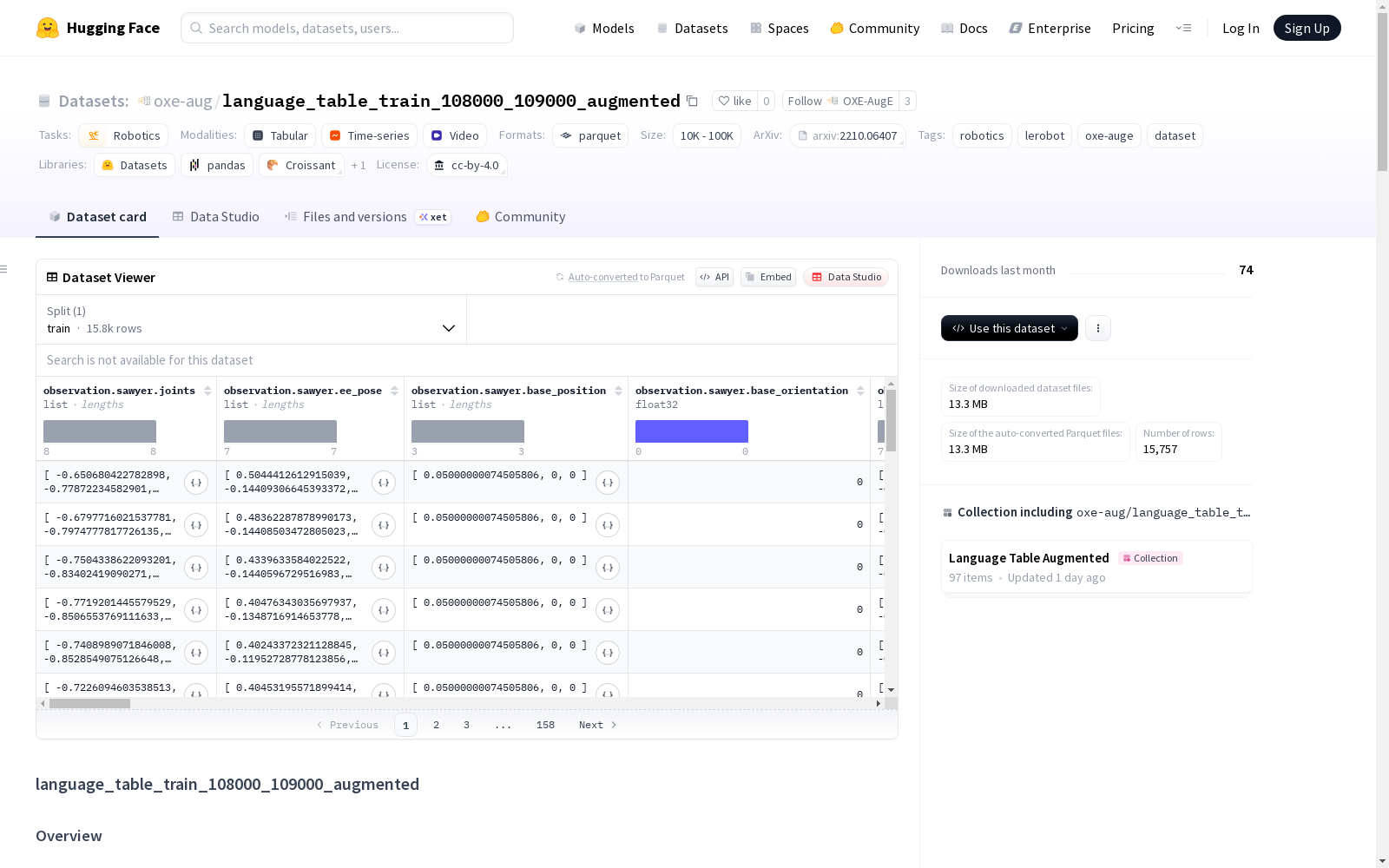Select the base_orientation histogram bar
The height and width of the screenshot is (868, 1389).
[692, 431]
